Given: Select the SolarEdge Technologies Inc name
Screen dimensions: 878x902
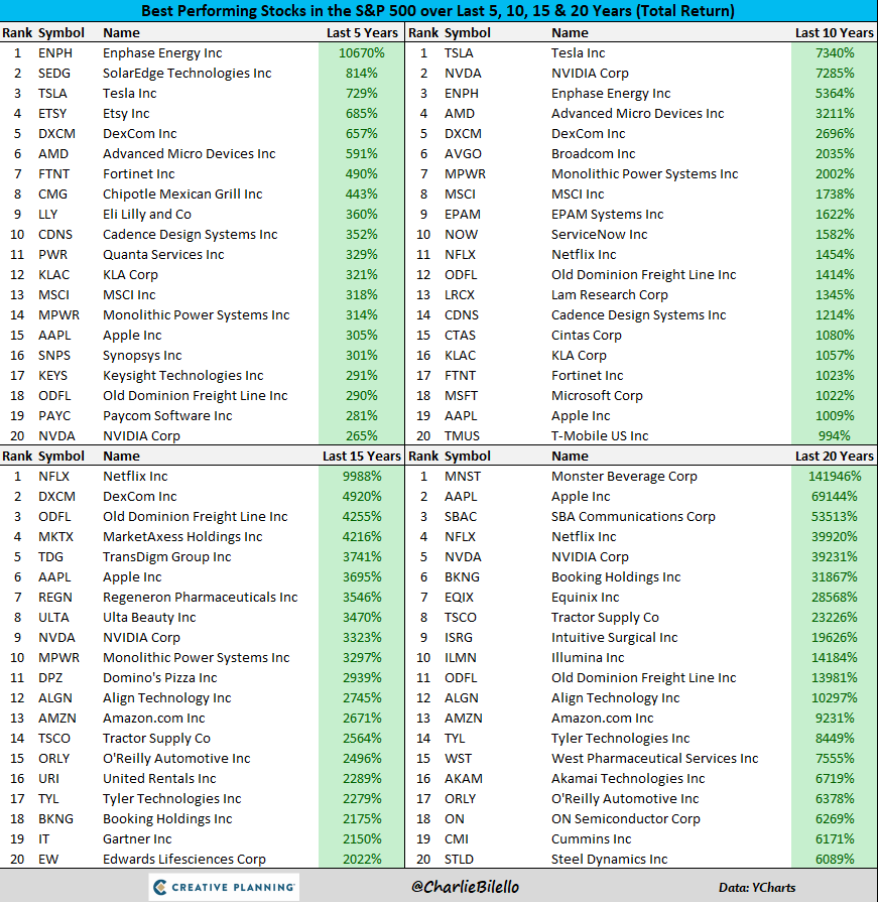Looking at the screenshot, I should (x=187, y=73).
